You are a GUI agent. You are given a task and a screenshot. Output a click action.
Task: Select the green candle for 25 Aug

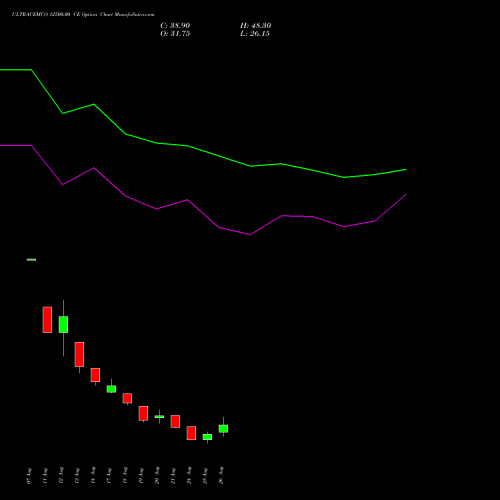(207, 437)
